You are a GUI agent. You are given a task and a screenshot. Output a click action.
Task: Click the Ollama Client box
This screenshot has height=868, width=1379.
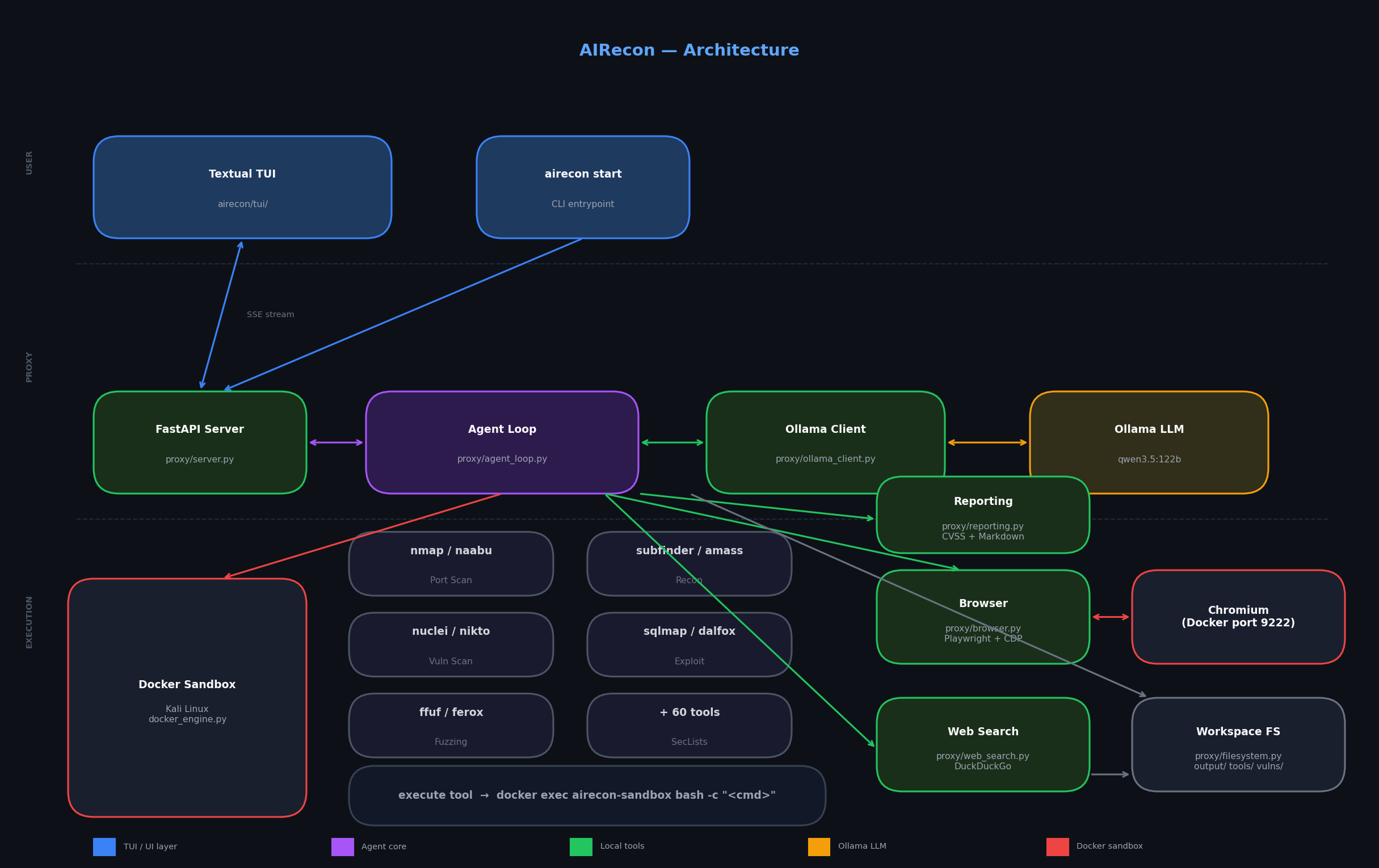[825, 443]
